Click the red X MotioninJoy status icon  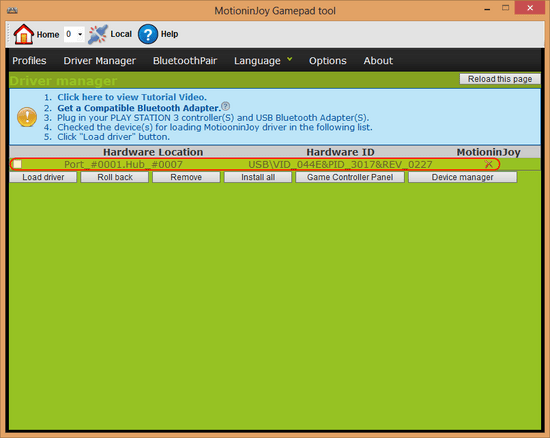pyautogui.click(x=488, y=164)
